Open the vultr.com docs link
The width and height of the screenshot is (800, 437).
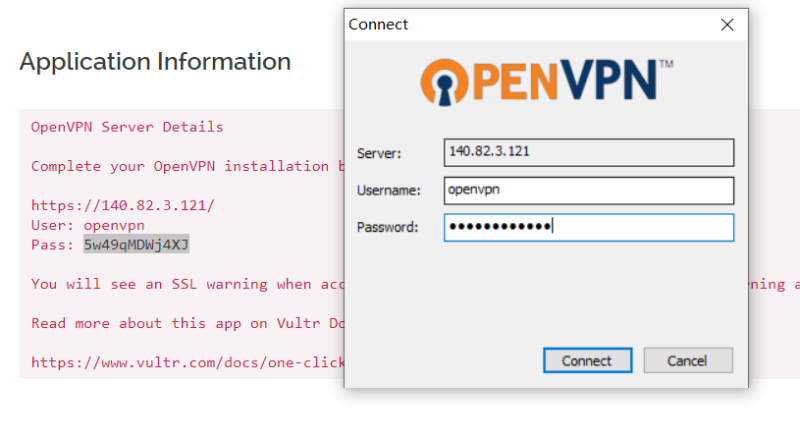(186, 362)
